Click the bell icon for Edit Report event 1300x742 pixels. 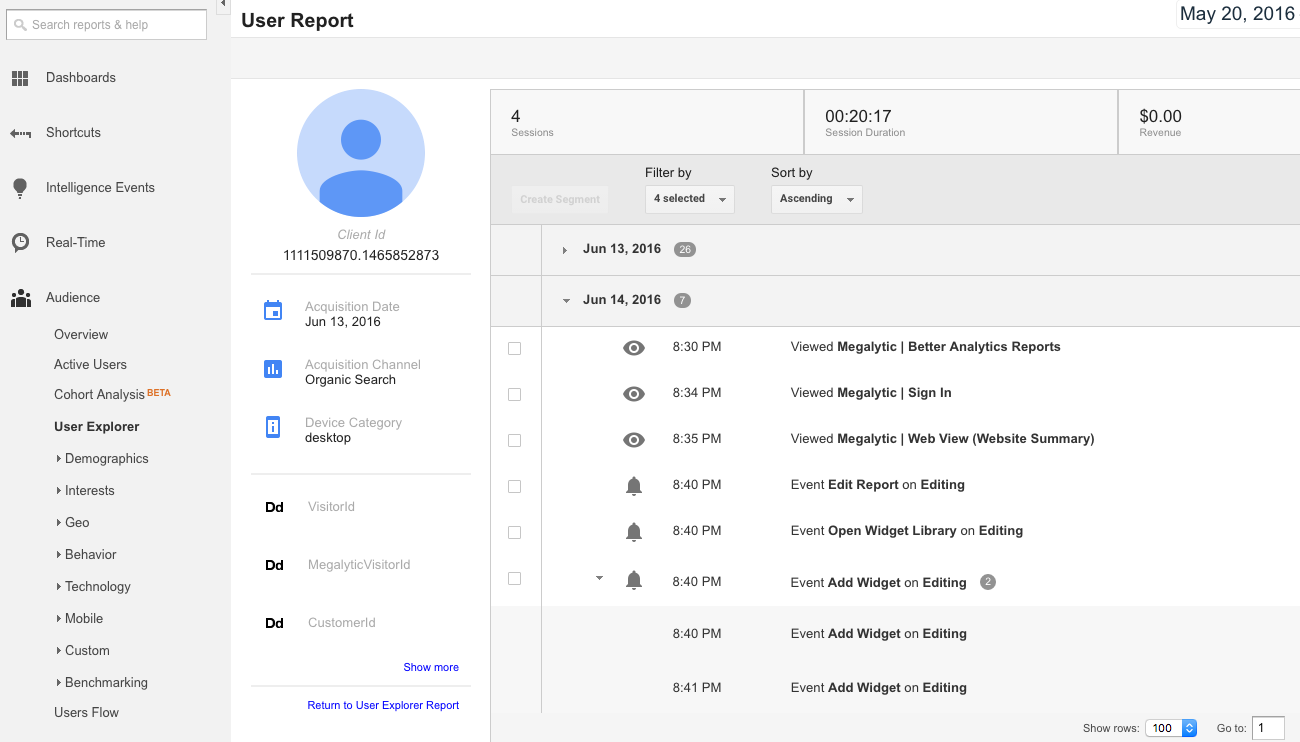click(x=633, y=486)
